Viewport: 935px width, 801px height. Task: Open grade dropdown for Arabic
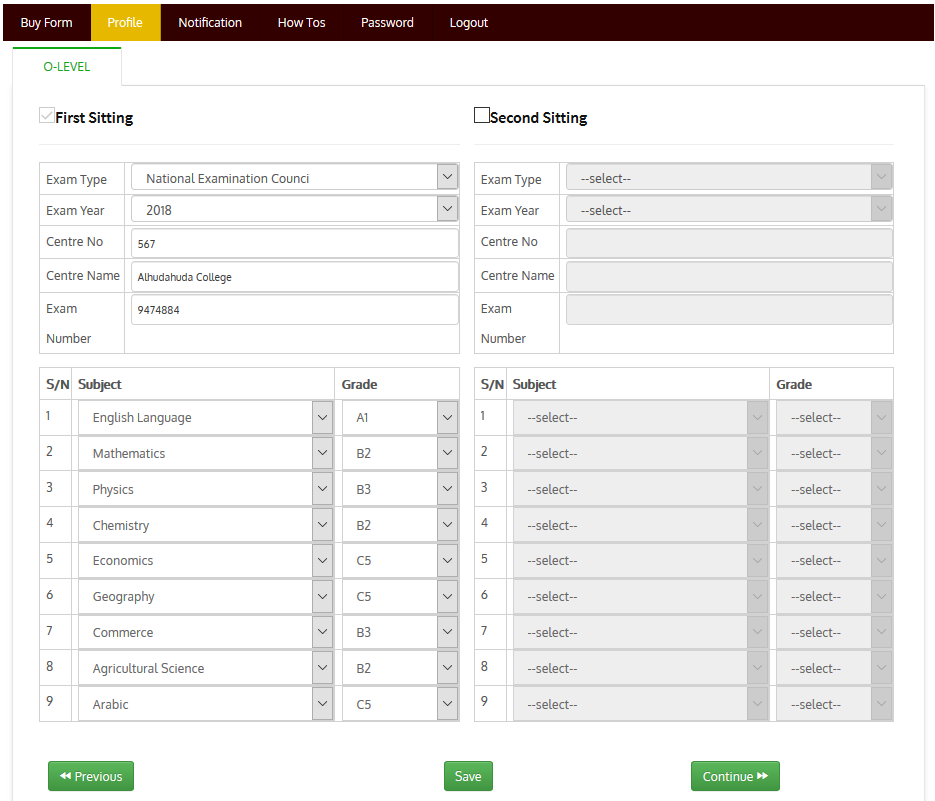click(400, 704)
